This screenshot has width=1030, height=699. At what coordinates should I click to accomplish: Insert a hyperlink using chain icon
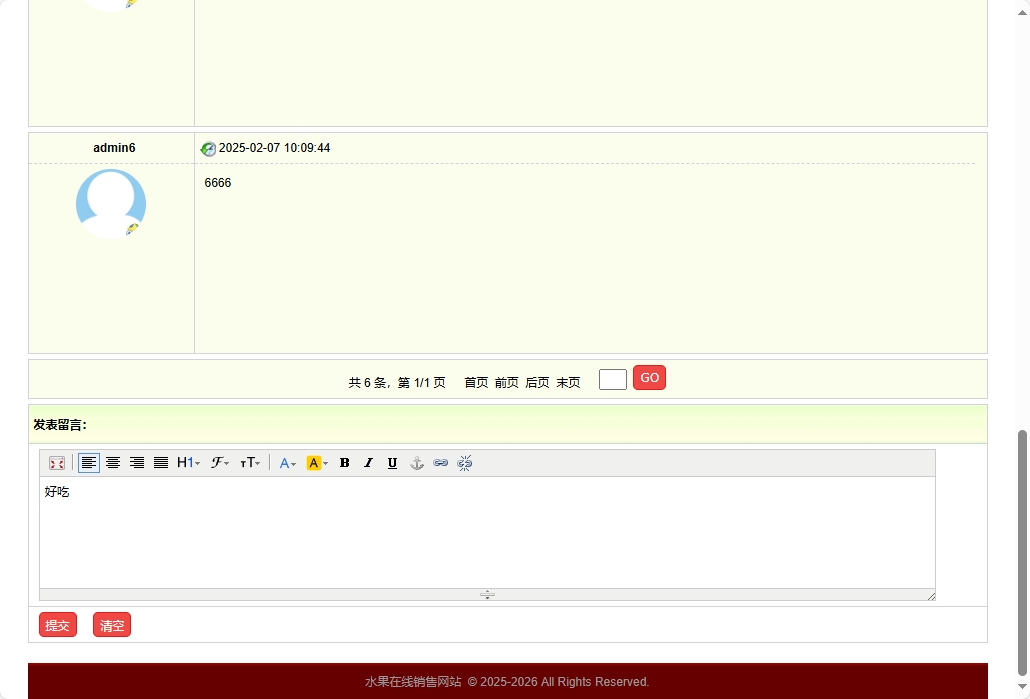point(441,463)
